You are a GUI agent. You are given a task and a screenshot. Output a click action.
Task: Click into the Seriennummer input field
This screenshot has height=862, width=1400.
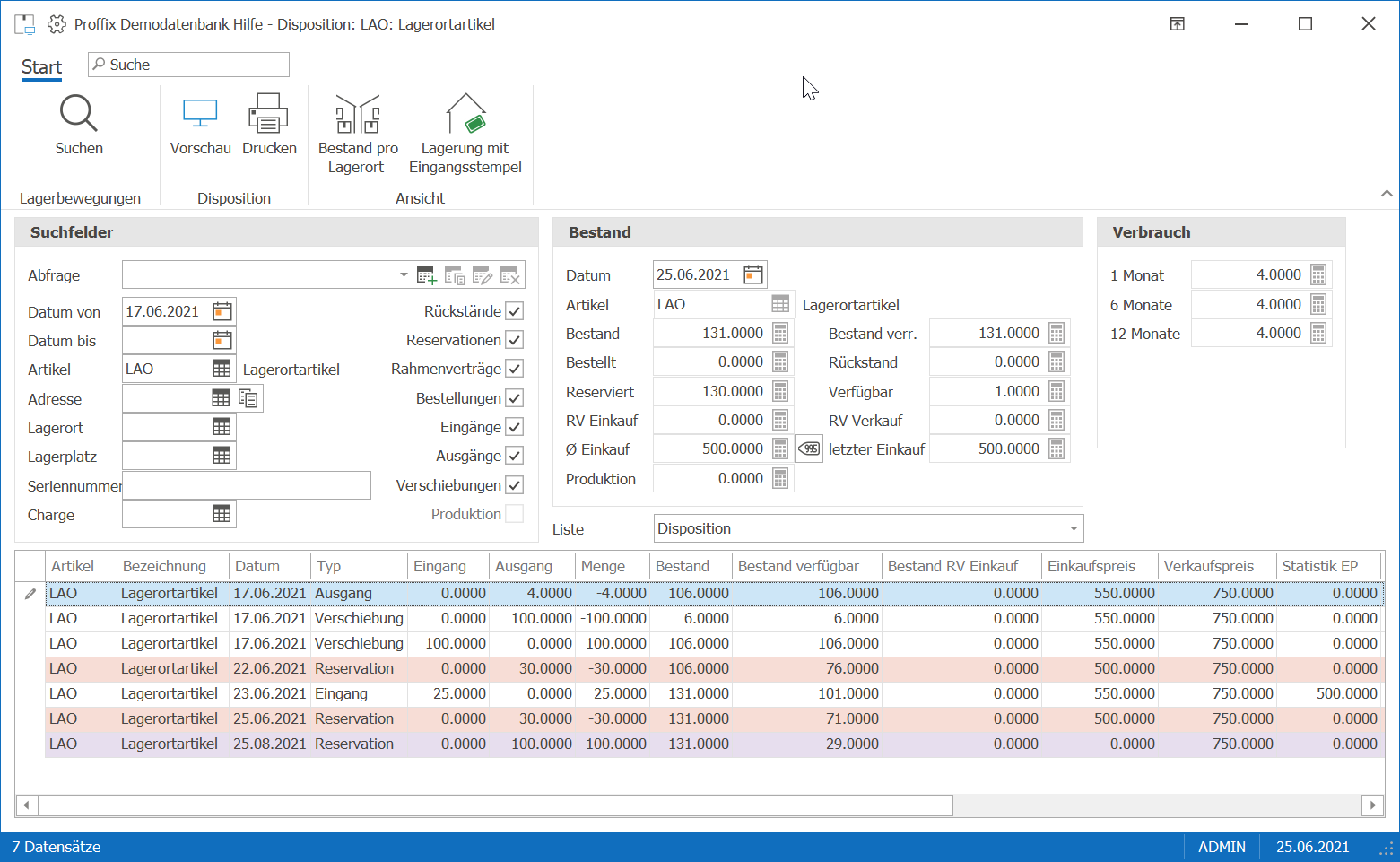247,485
